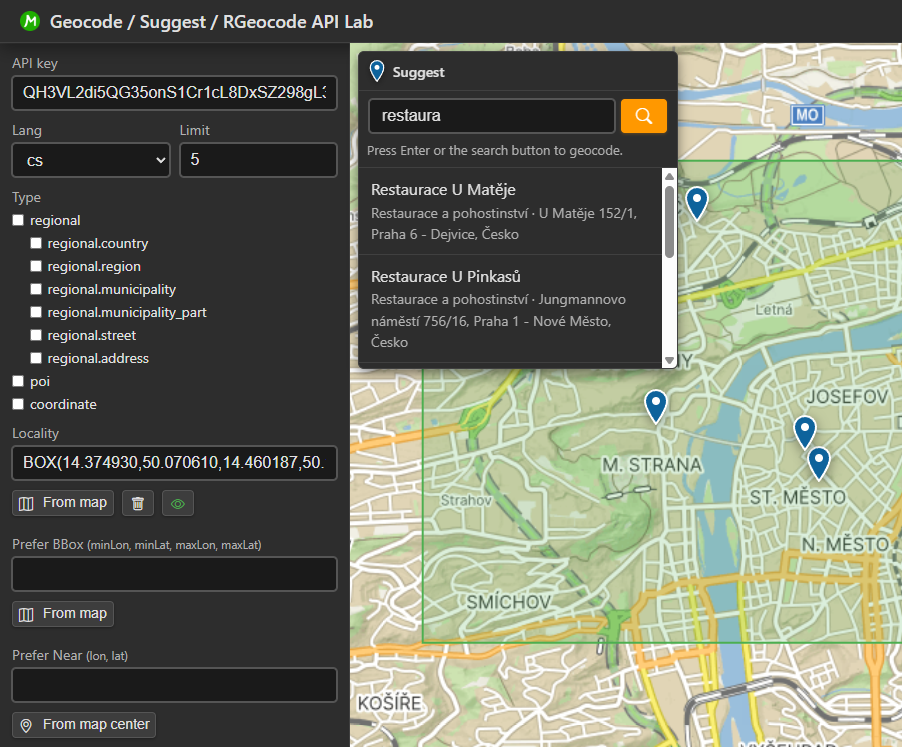Viewport: 902px width, 747px height.
Task: Check the regional.region checkbox
Action: tap(36, 266)
